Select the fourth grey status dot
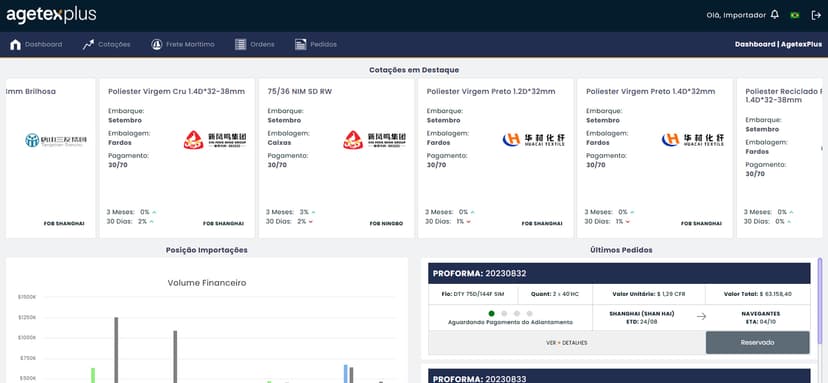 (x=530, y=313)
